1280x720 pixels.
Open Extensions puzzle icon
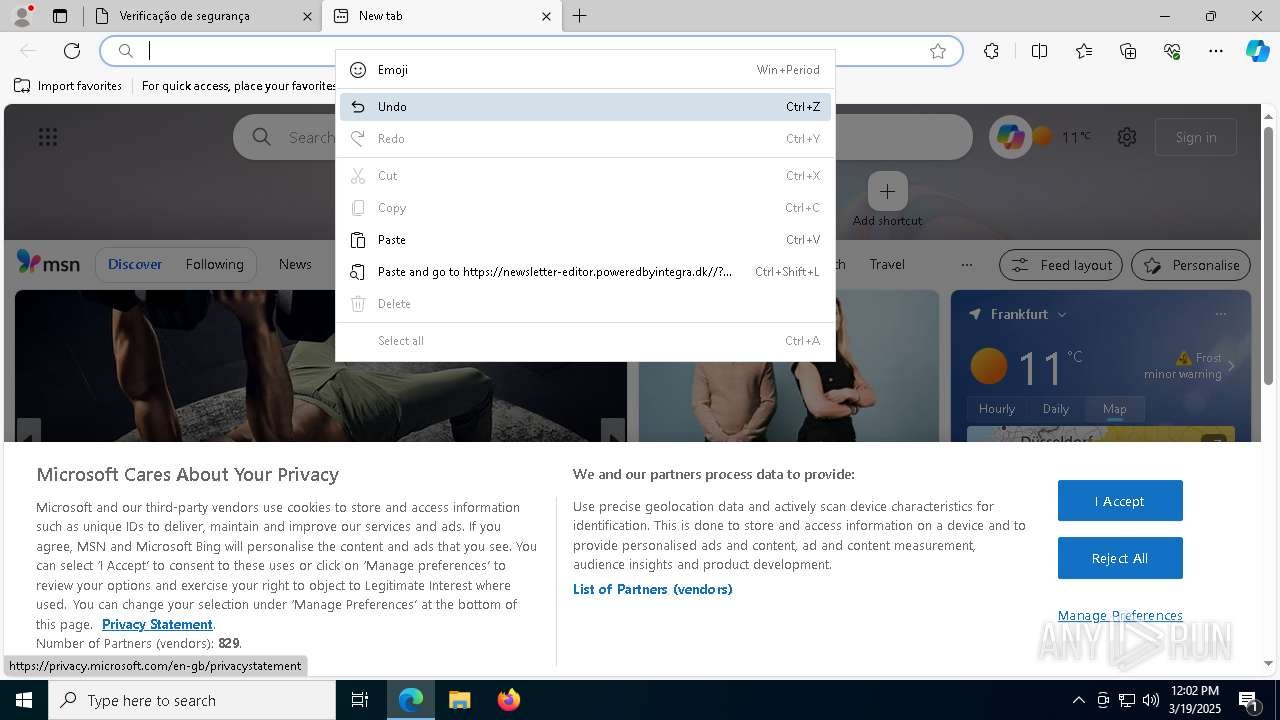coord(991,51)
